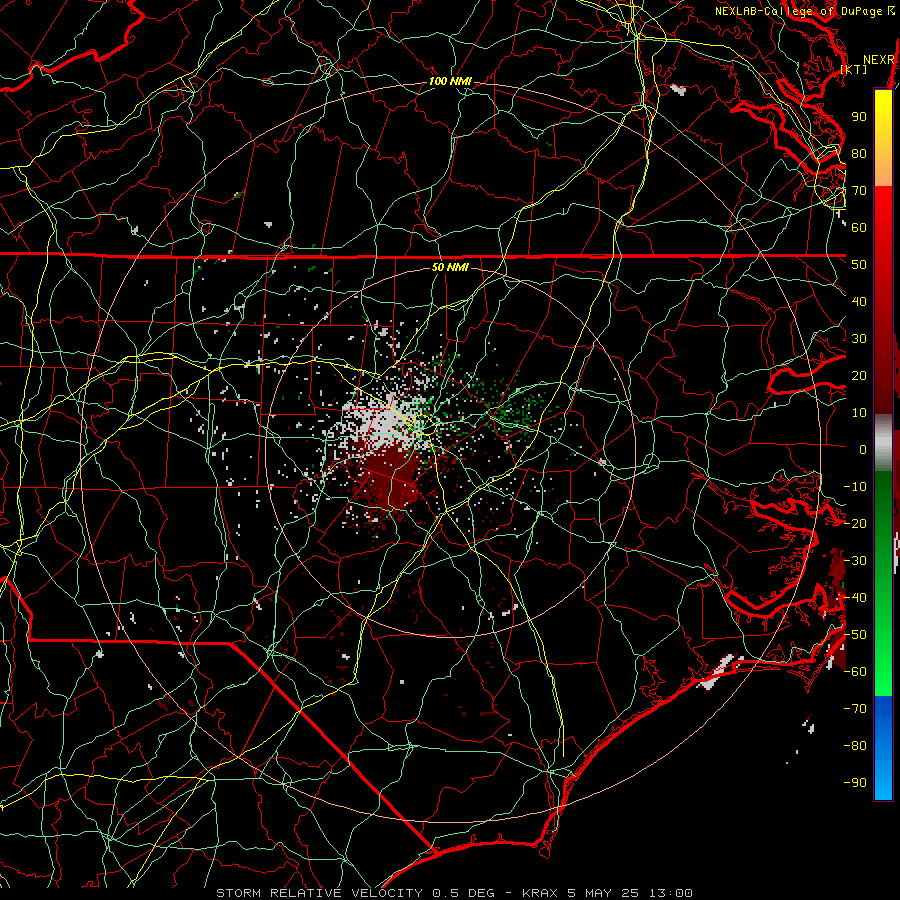This screenshot has height=900, width=900.
Task: Click the -90 value on the velocity scale
Action: tap(855, 783)
